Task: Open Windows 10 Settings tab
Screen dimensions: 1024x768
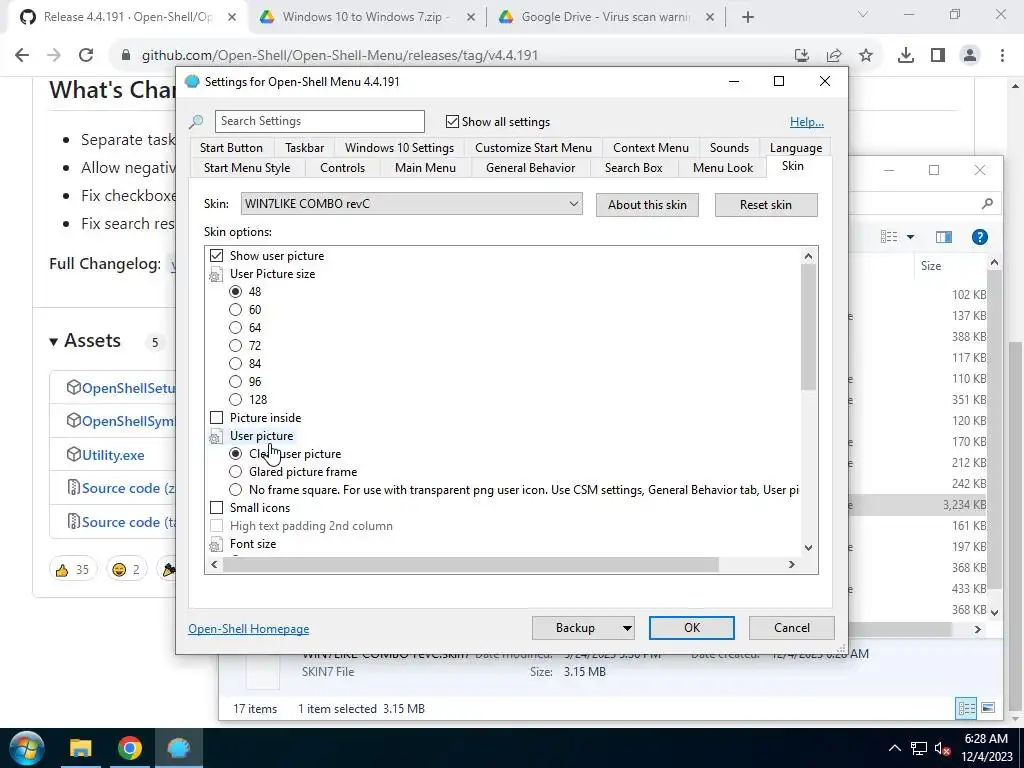Action: [x=399, y=148]
